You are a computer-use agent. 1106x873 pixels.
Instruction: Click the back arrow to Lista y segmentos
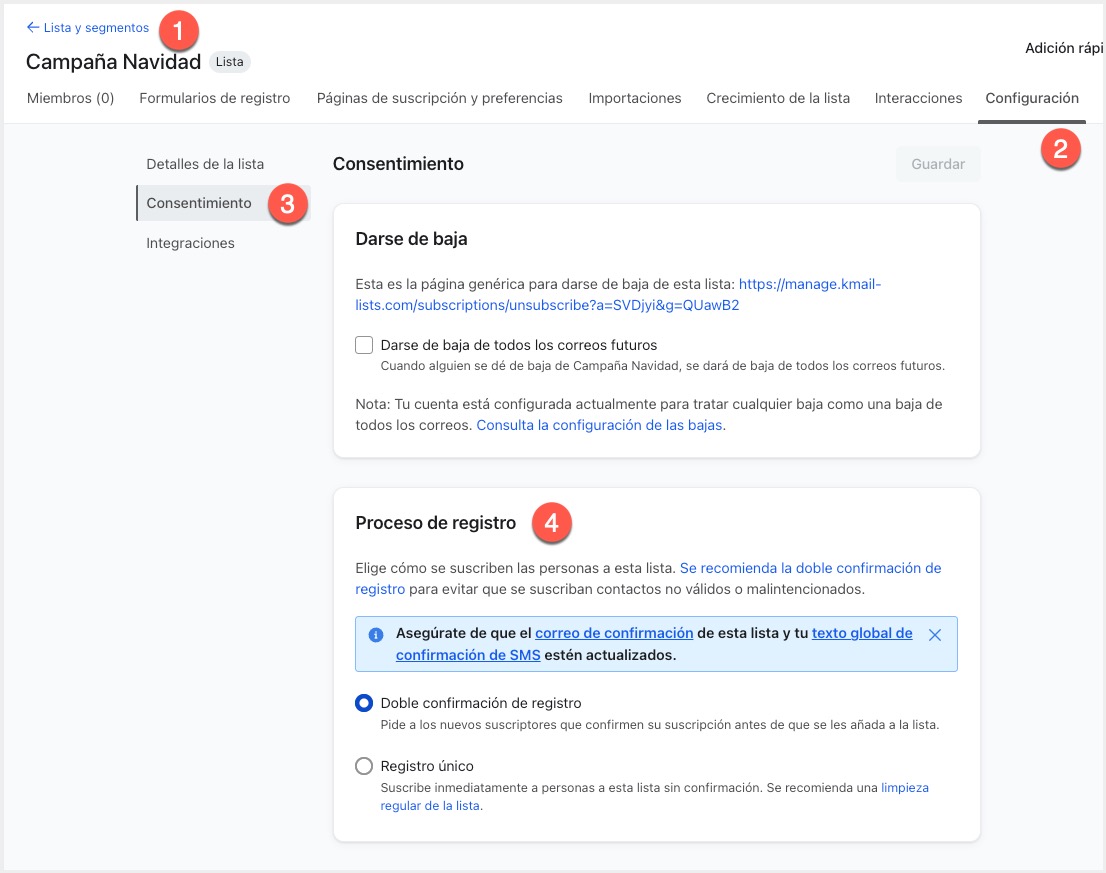point(33,28)
